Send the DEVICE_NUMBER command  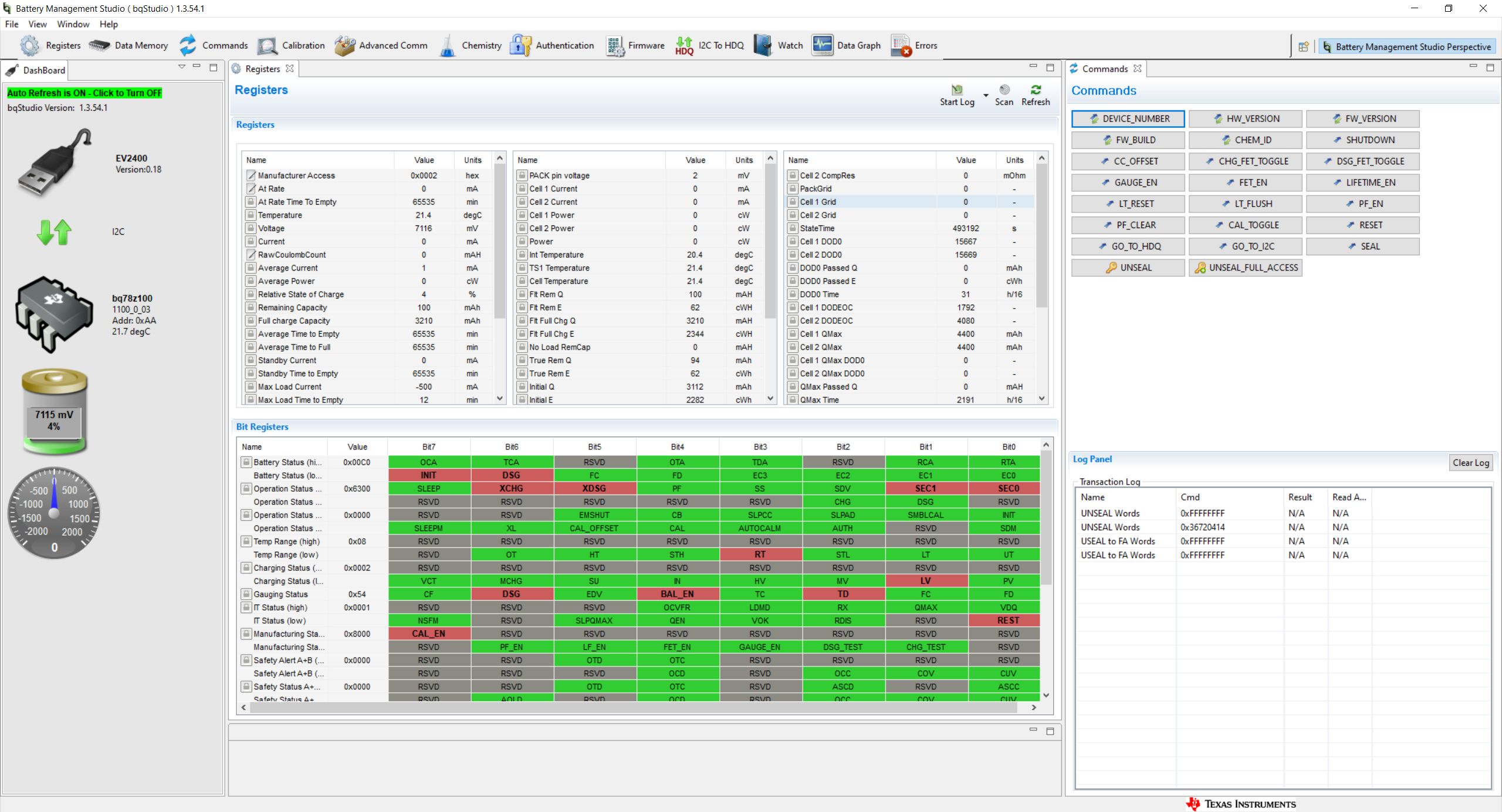point(1128,119)
